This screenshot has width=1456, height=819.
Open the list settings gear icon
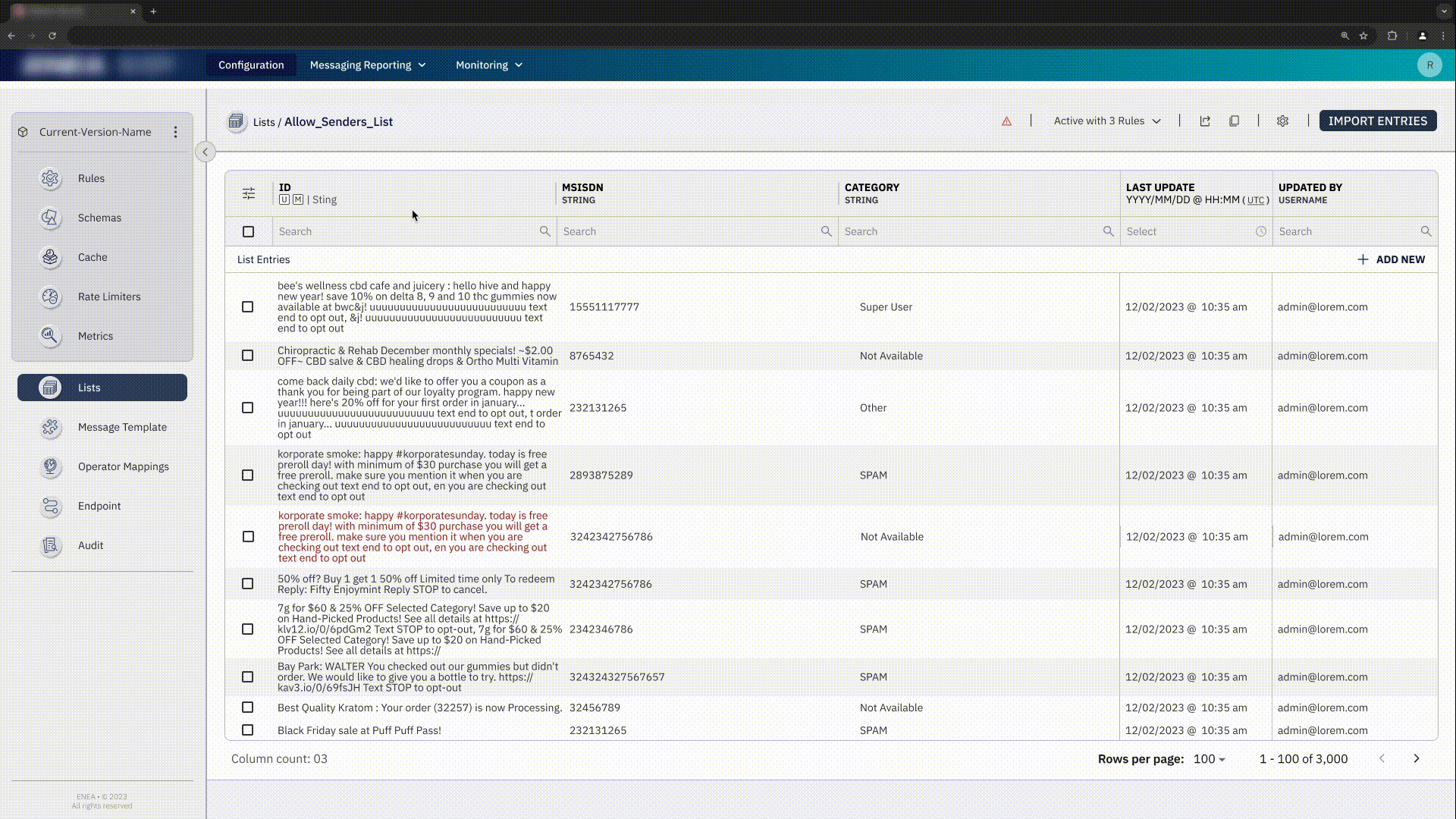pyautogui.click(x=1282, y=121)
